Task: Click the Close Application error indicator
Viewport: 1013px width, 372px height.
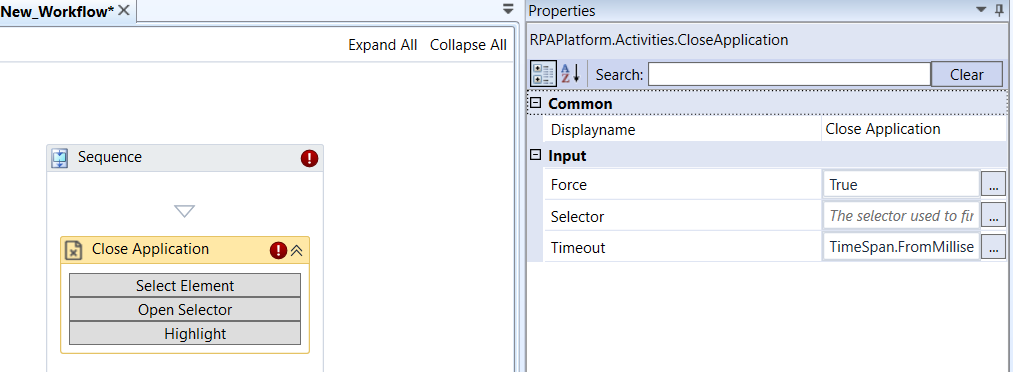Action: point(278,250)
